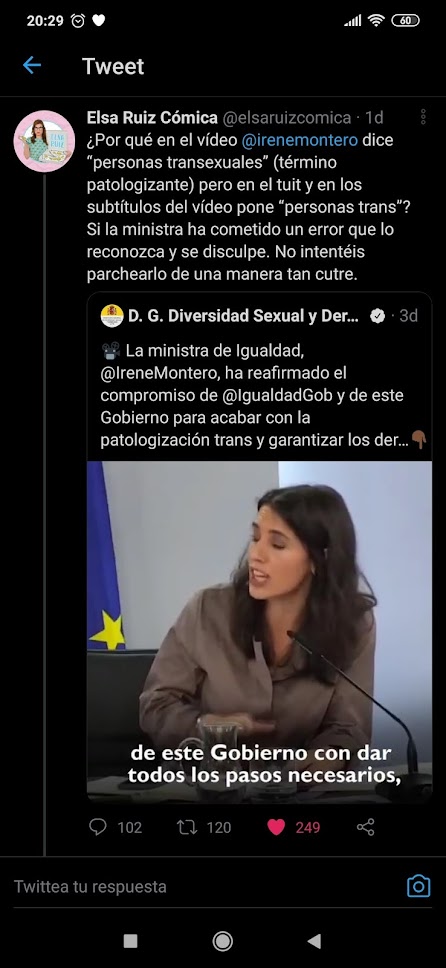Image resolution: width=446 pixels, height=968 pixels.
Task: Open D. G. Diversidad Sexual quoted account name
Action: coord(243,316)
